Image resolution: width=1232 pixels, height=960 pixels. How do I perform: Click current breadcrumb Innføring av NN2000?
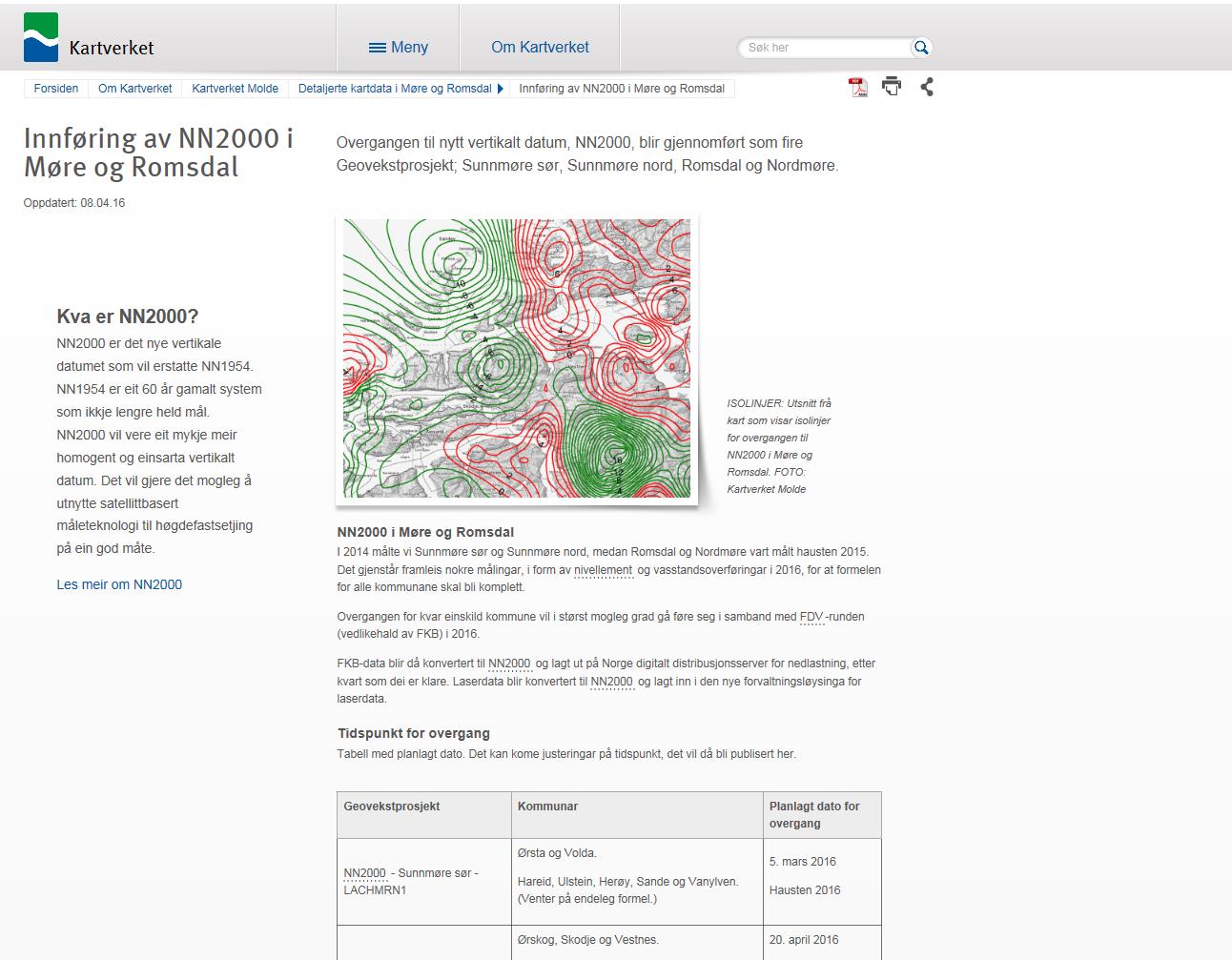622,89
